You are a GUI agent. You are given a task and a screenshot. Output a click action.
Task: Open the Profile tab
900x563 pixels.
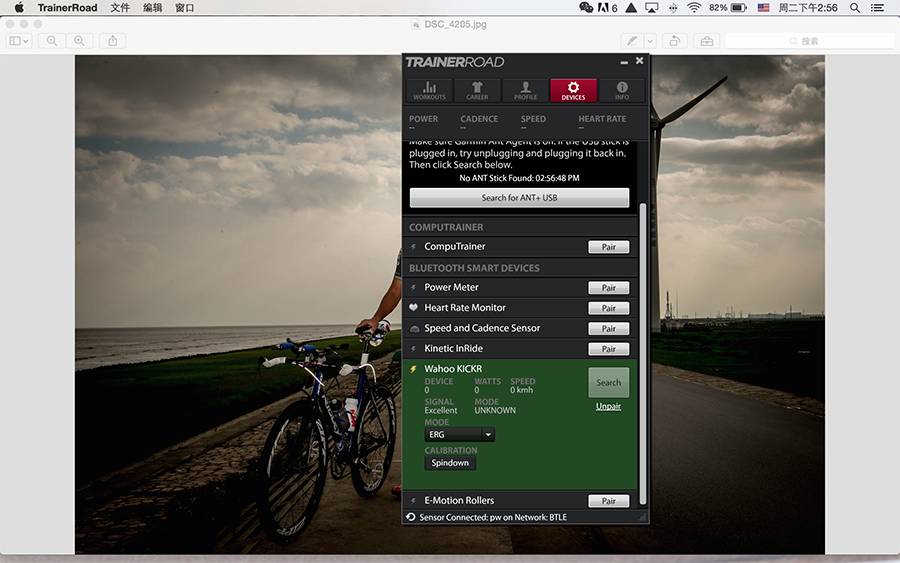[525, 90]
